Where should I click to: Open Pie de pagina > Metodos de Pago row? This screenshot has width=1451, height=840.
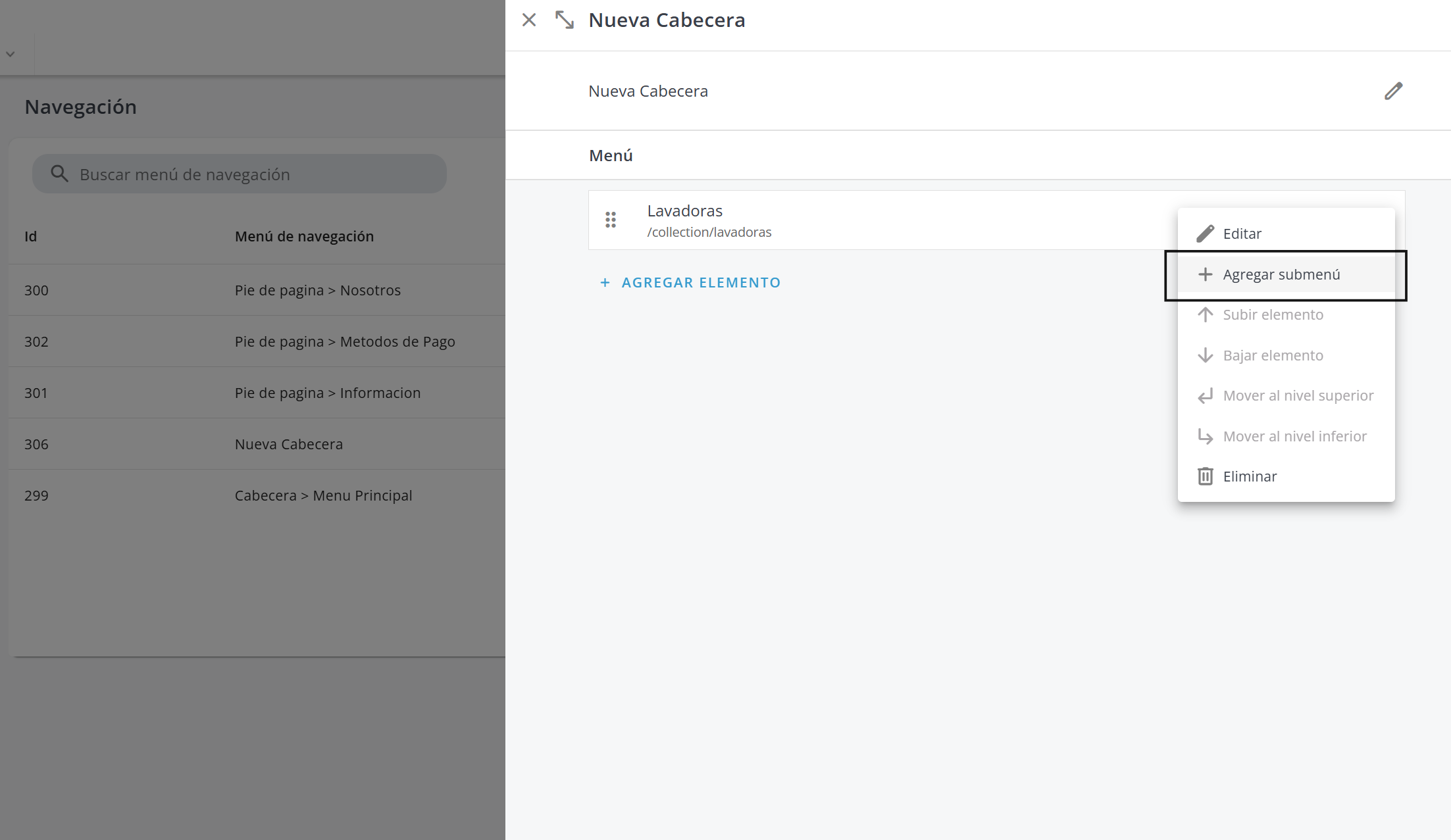point(345,341)
